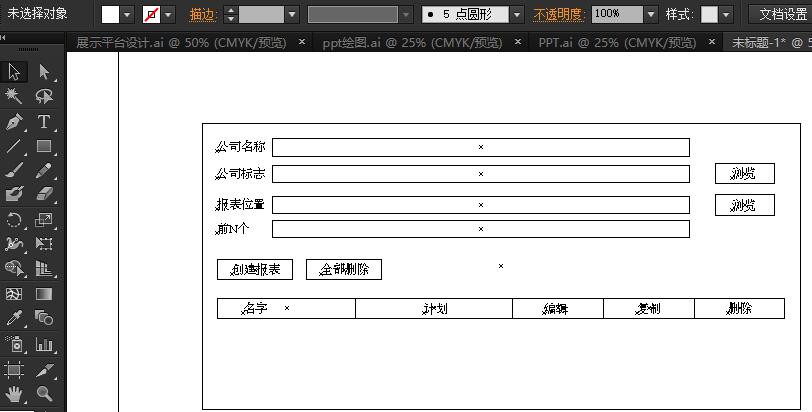812x412 pixels.
Task: Select the 全部删除 button artwork
Action: click(344, 270)
